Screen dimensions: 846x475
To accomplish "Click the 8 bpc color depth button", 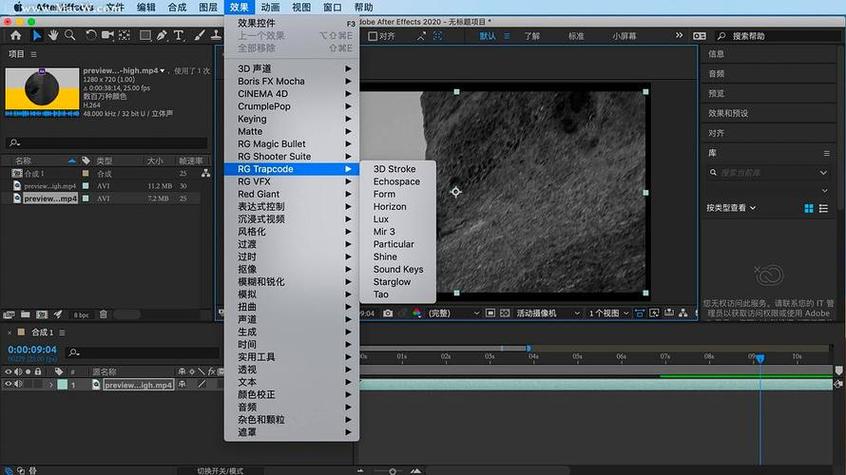I will tap(81, 315).
